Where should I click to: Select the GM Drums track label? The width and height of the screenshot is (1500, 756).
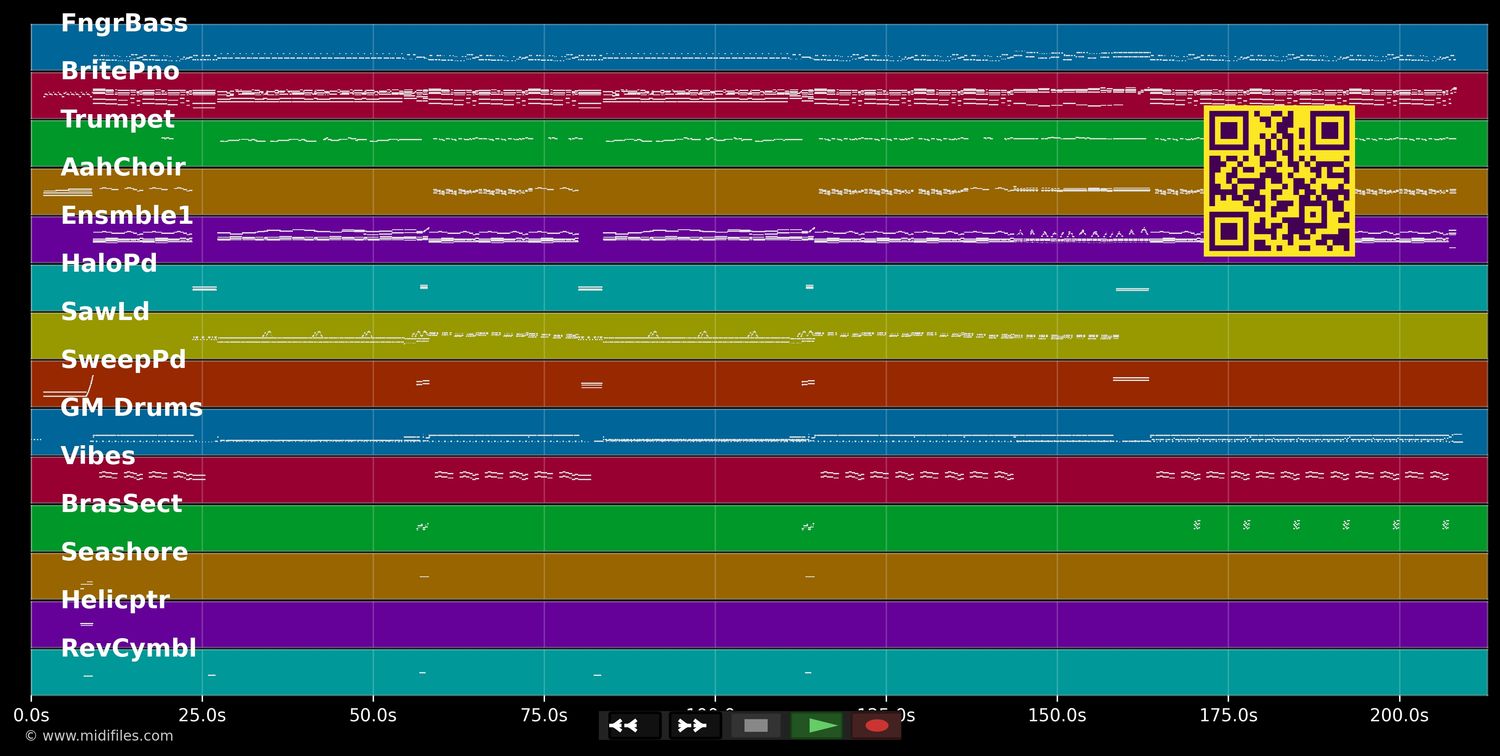click(131, 407)
